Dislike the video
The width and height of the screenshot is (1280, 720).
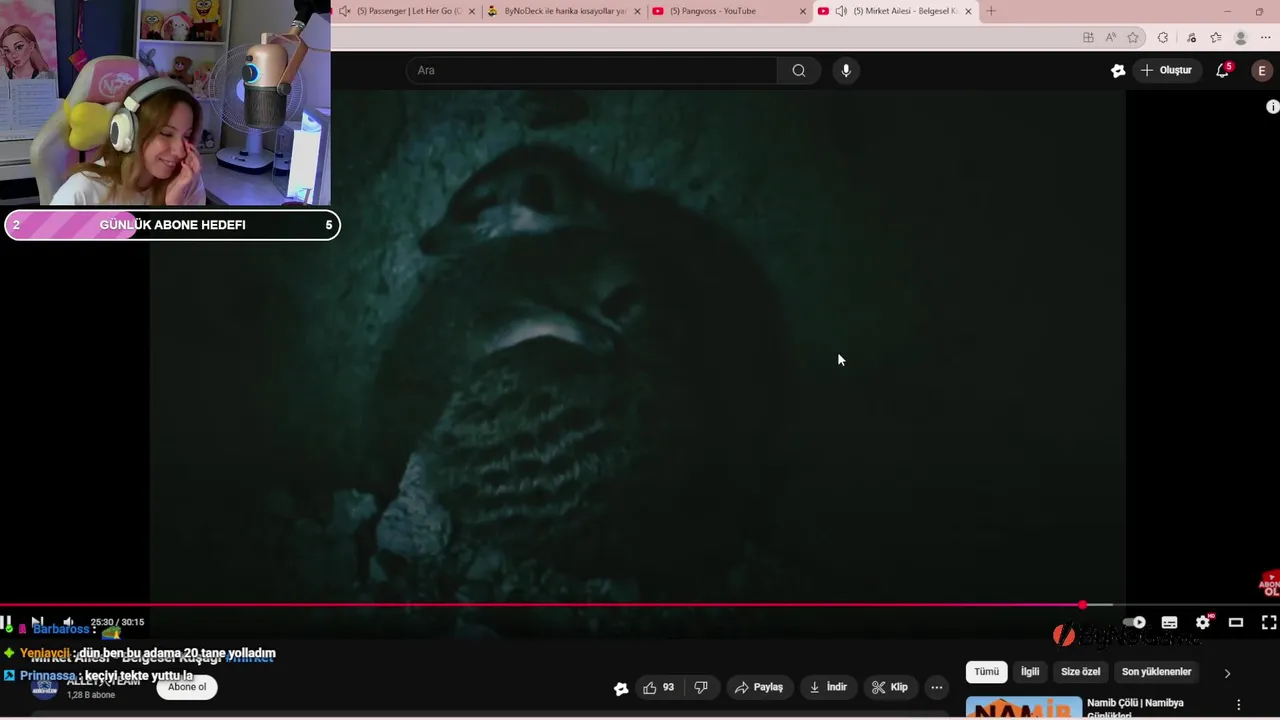(x=701, y=687)
